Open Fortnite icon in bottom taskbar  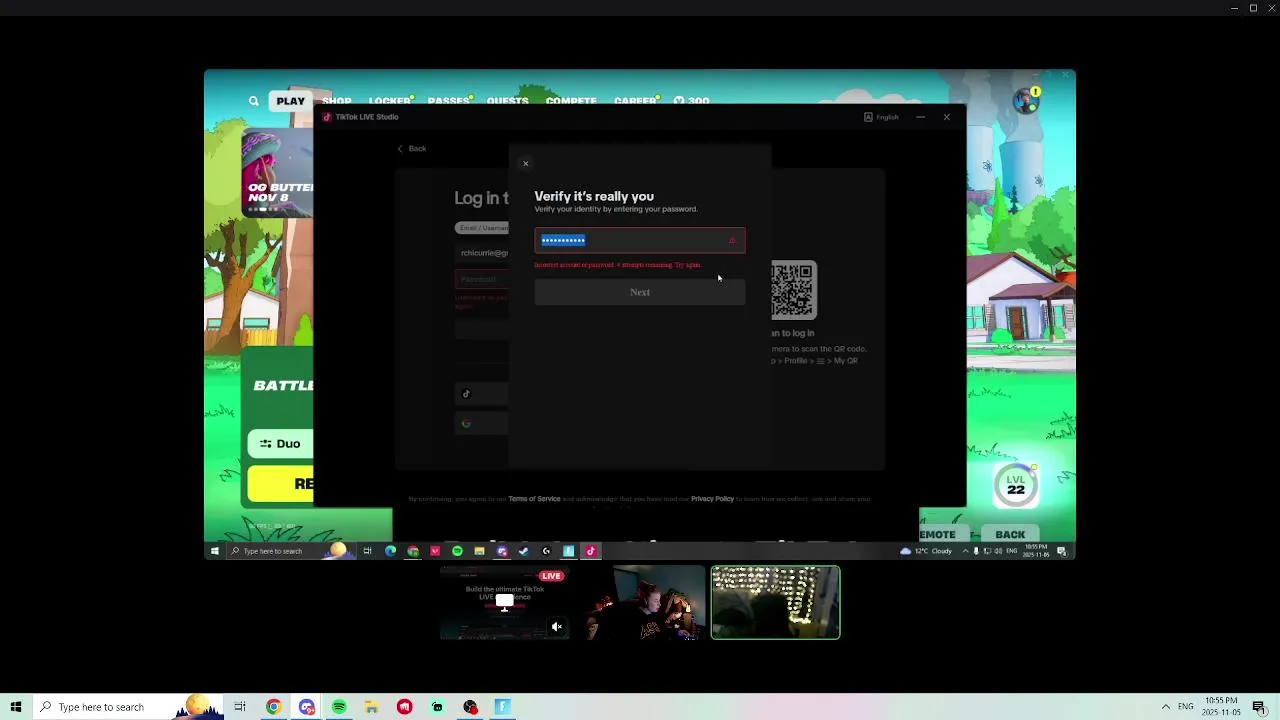[x=502, y=707]
